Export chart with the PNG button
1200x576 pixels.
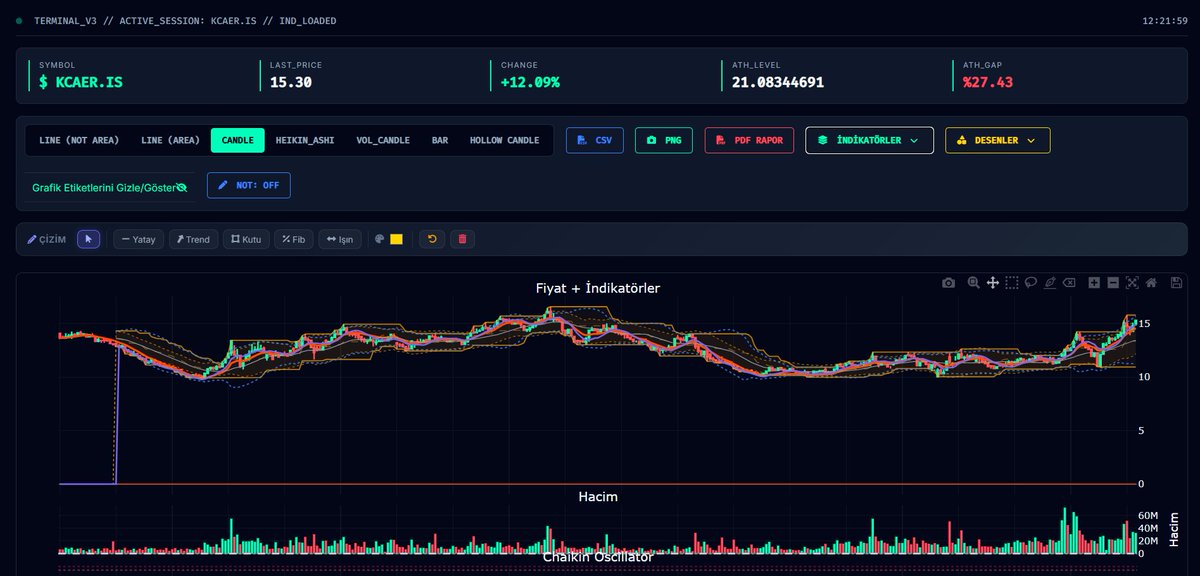point(664,140)
